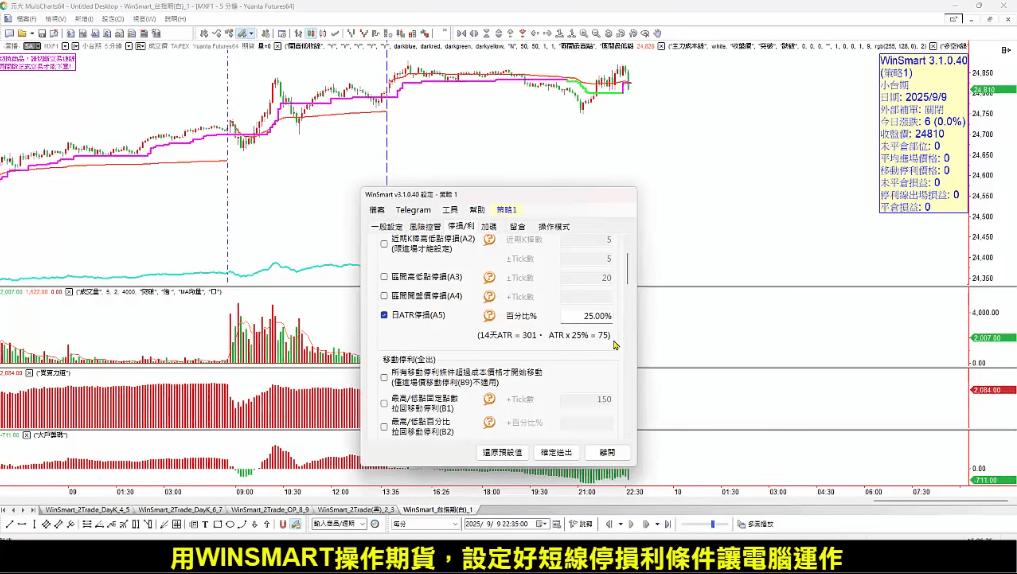Image resolution: width=1017 pixels, height=574 pixels.
Task: Select the Text (T) drawing tool
Action: click(204, 524)
